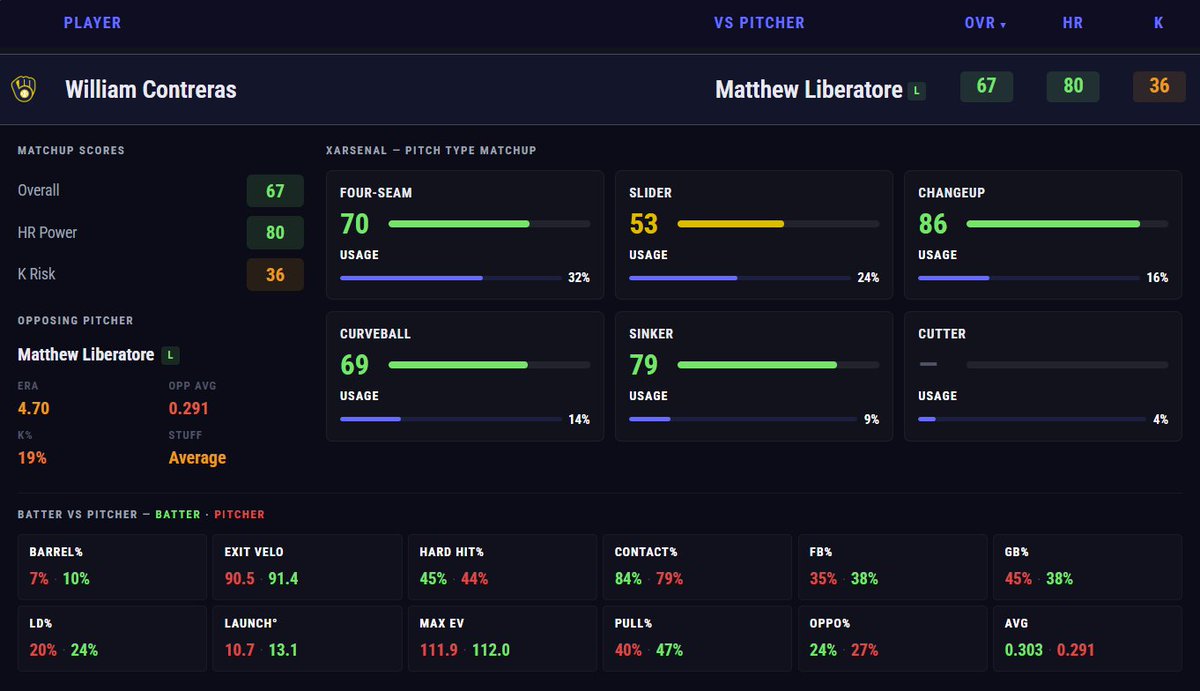Click the Overall label in Matchup Scores

point(39,190)
